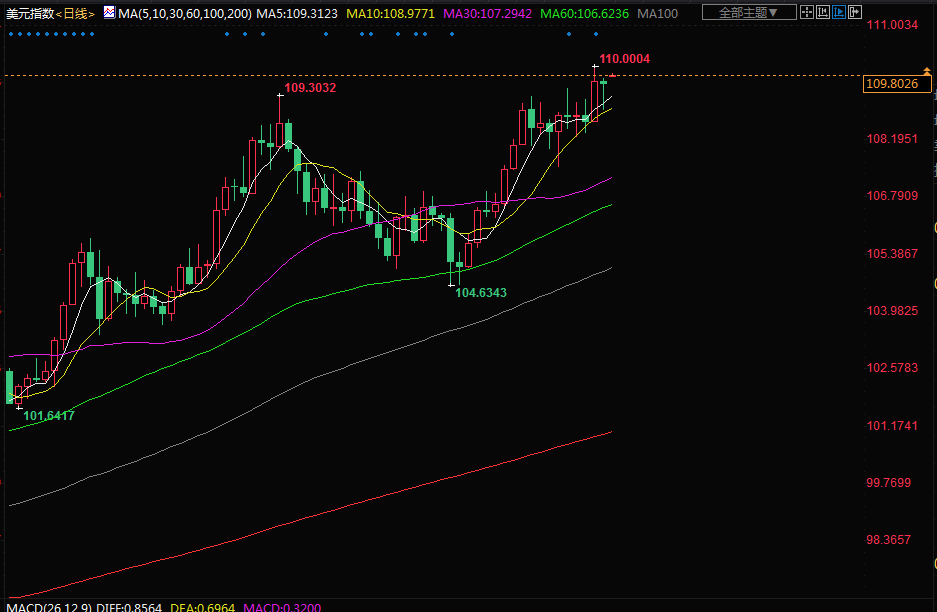Click the crosshair cursor icon in top toolbar
Screen dimensions: 937x612
[808, 13]
